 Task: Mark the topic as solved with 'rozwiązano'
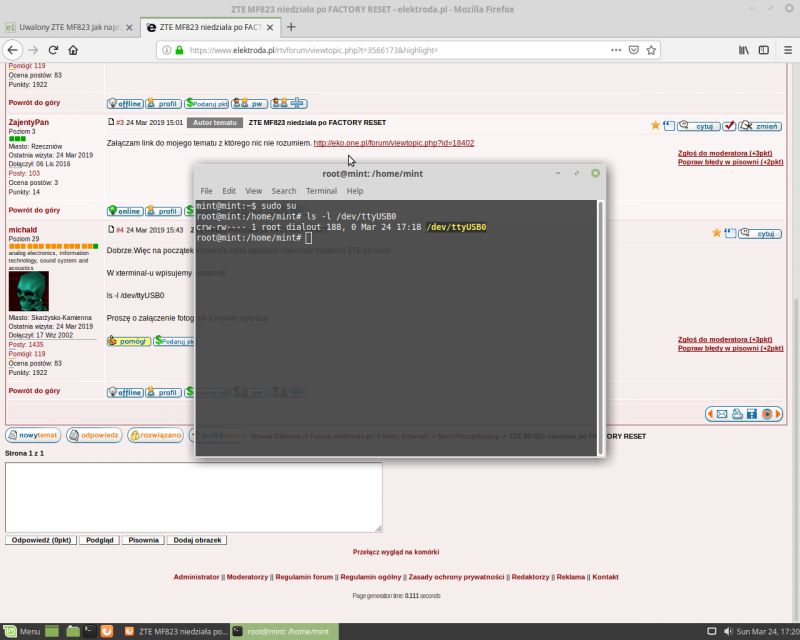pos(156,435)
